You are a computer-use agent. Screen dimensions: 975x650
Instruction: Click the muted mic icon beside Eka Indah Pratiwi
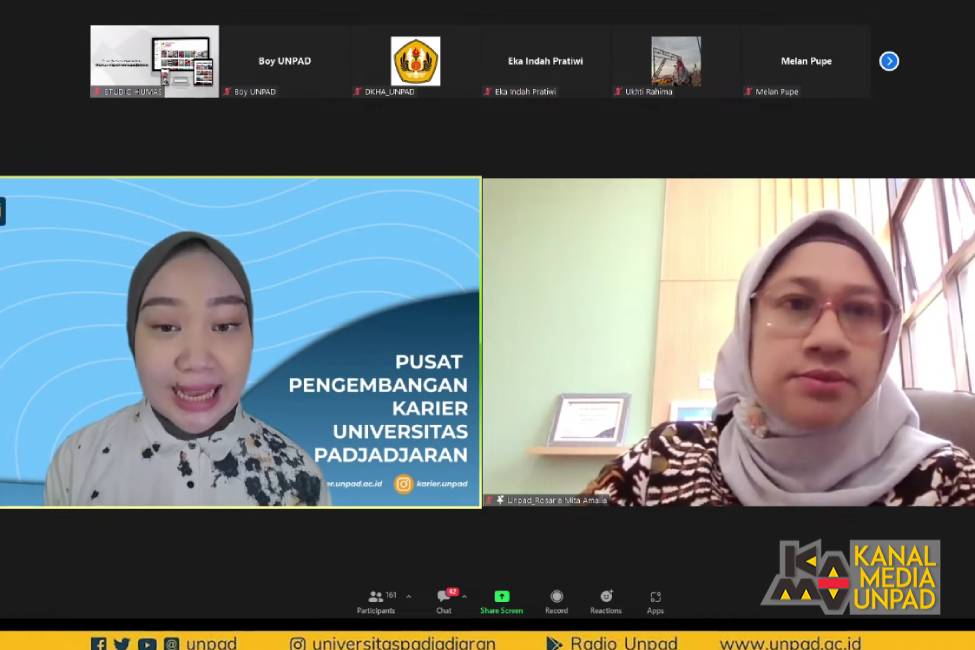488,92
